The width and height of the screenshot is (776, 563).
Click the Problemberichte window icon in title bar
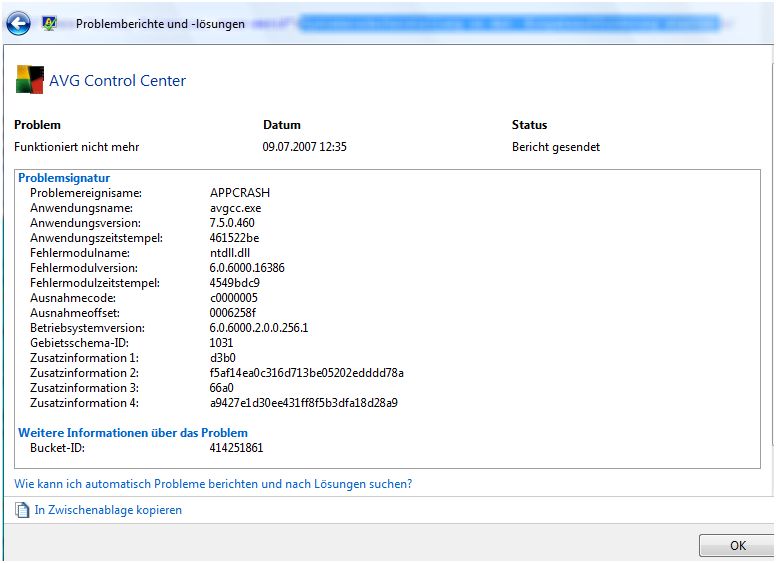click(49, 23)
